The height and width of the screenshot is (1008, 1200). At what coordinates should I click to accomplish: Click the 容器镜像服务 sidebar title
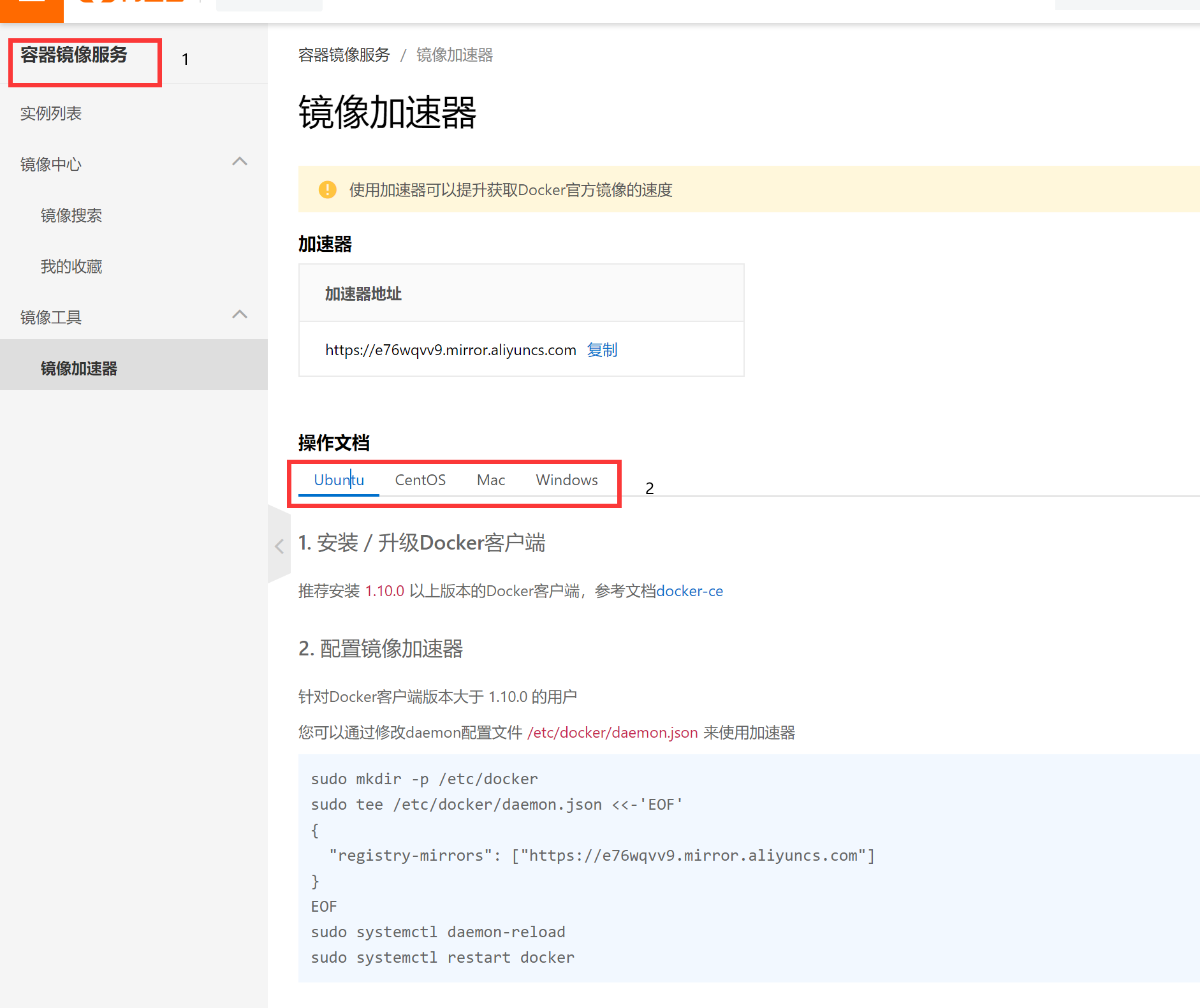point(74,55)
